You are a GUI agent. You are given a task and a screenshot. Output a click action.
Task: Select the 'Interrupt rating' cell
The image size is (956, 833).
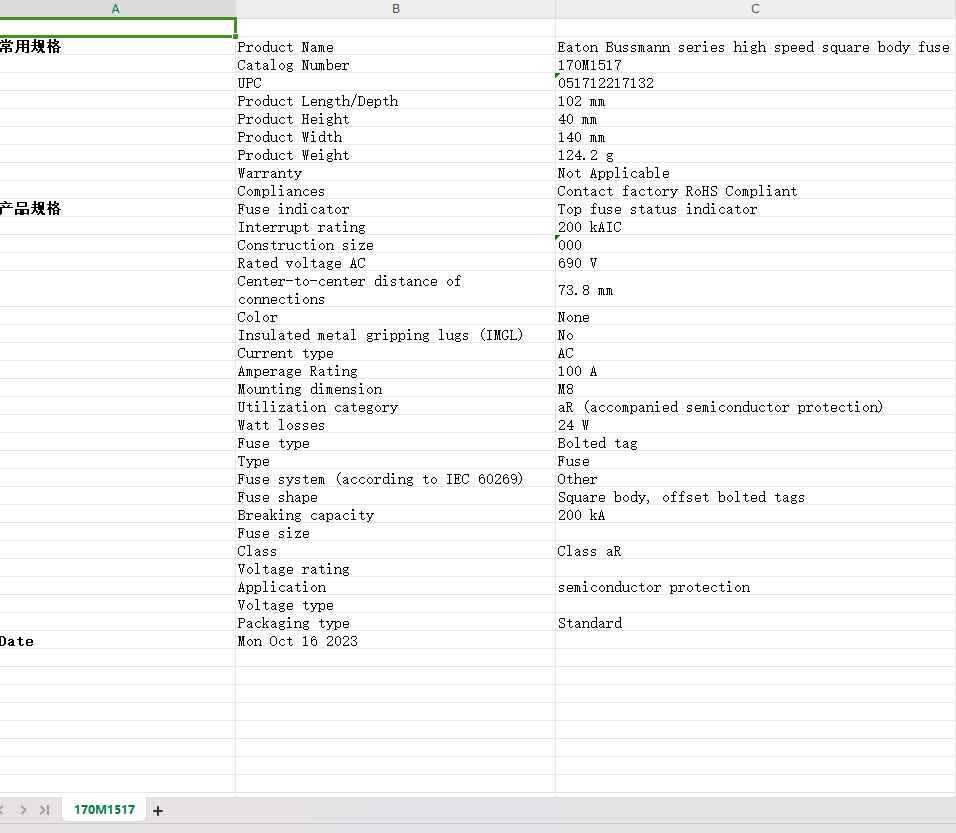click(x=396, y=227)
